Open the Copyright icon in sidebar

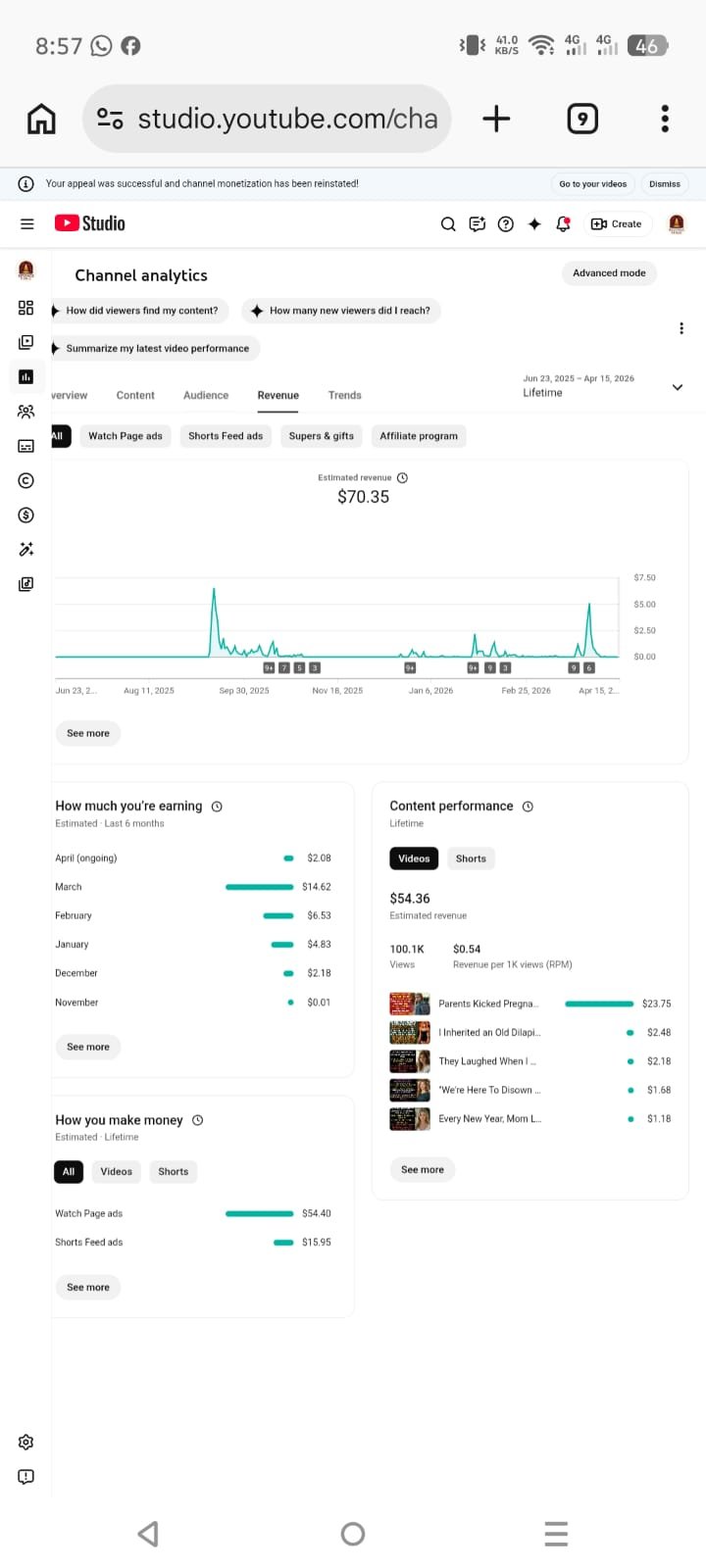click(x=26, y=480)
